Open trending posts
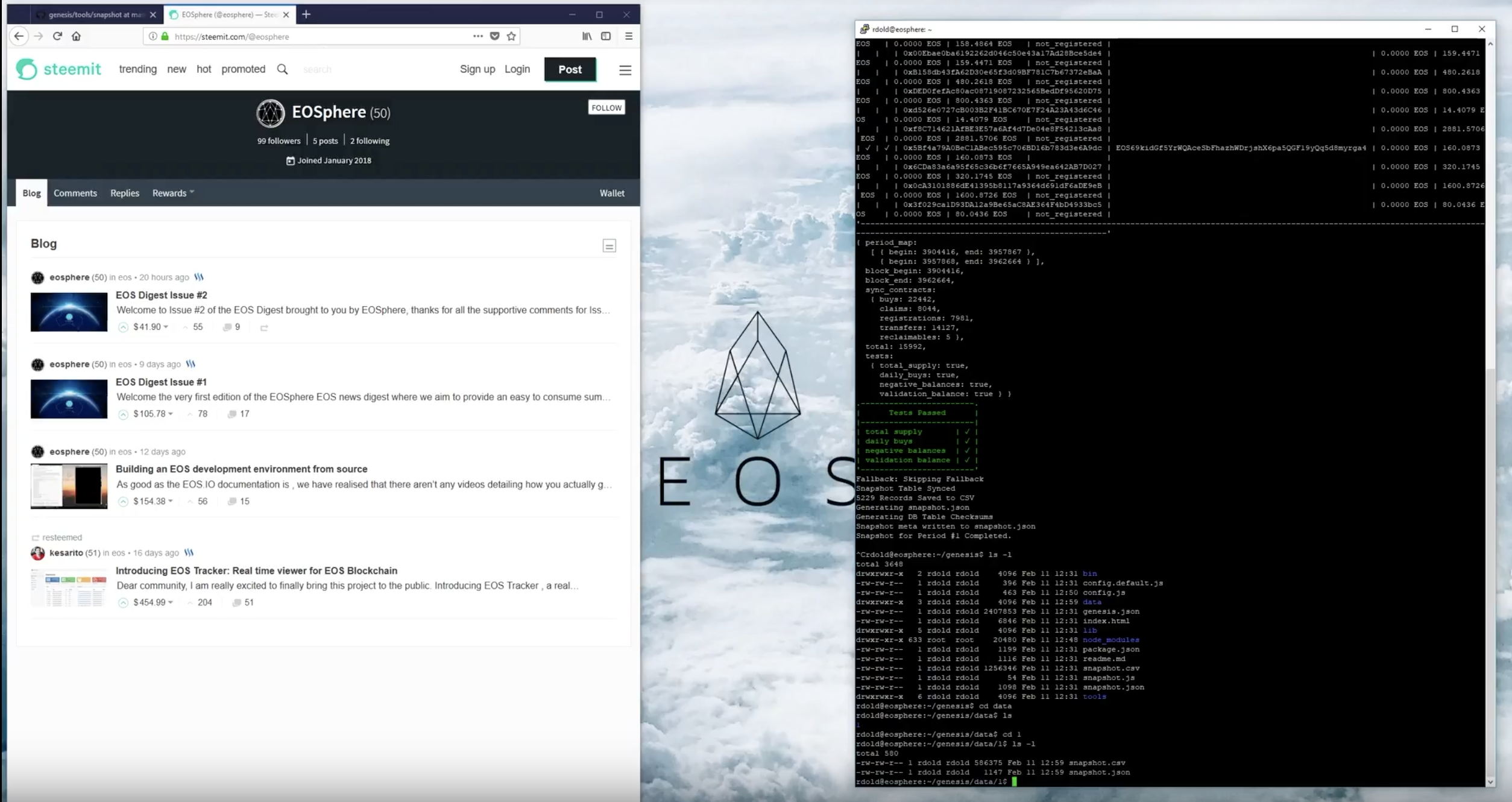This screenshot has height=802, width=1512. (x=137, y=69)
